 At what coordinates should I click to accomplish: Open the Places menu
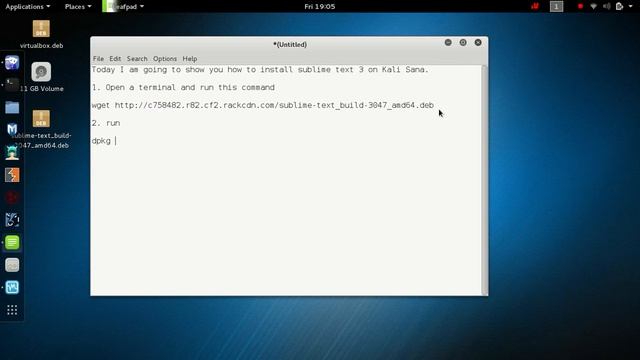tap(78, 7)
